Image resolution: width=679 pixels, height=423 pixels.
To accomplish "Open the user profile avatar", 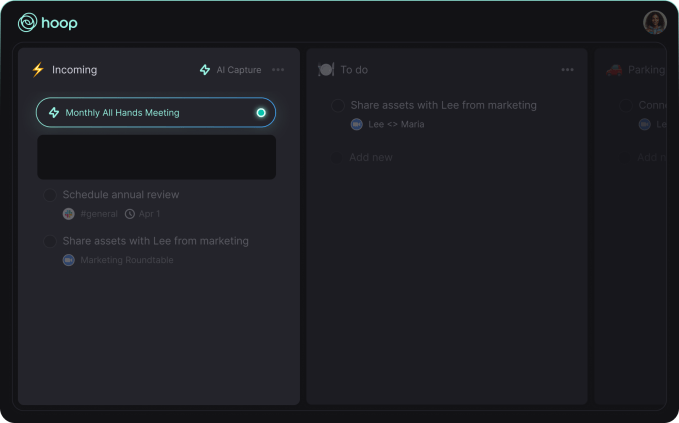I will point(654,22).
